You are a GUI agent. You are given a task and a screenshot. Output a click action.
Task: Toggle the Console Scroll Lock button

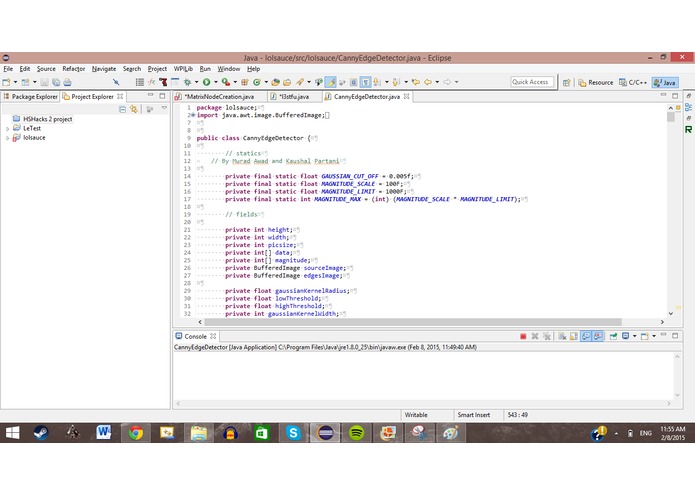point(574,336)
